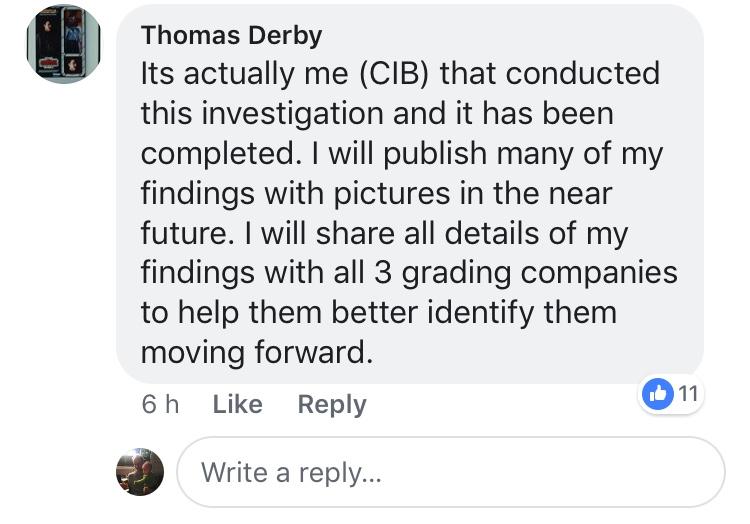Click the comment text body
Screen dimensions: 750x524
409,213
